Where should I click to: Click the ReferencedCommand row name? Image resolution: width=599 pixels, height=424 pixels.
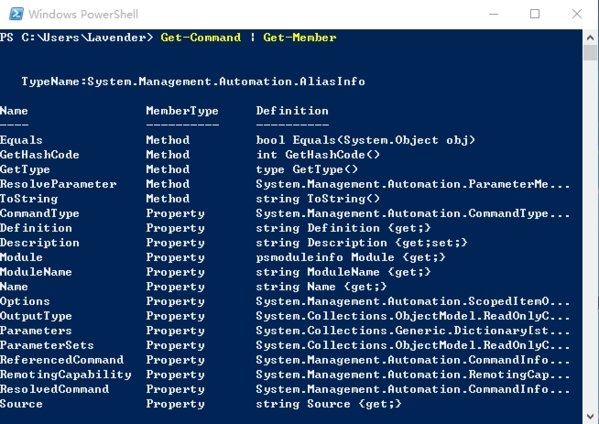coord(62,360)
